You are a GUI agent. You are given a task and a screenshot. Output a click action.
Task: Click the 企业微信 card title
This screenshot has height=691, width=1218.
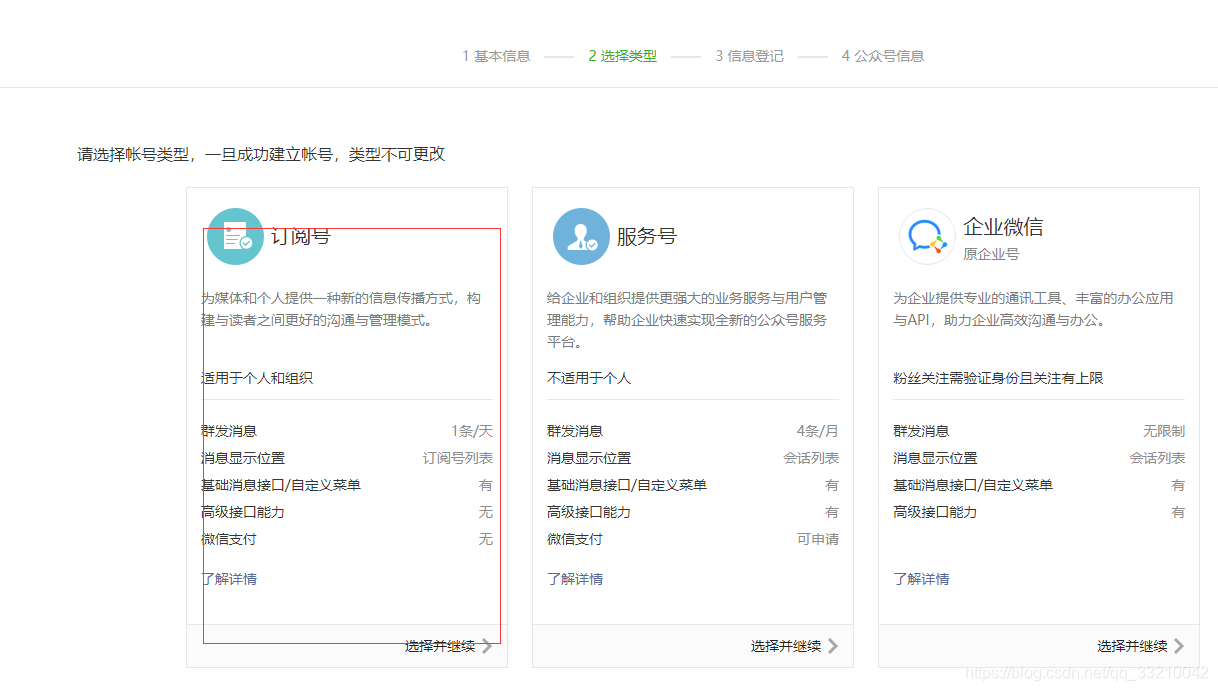[x=1003, y=227]
